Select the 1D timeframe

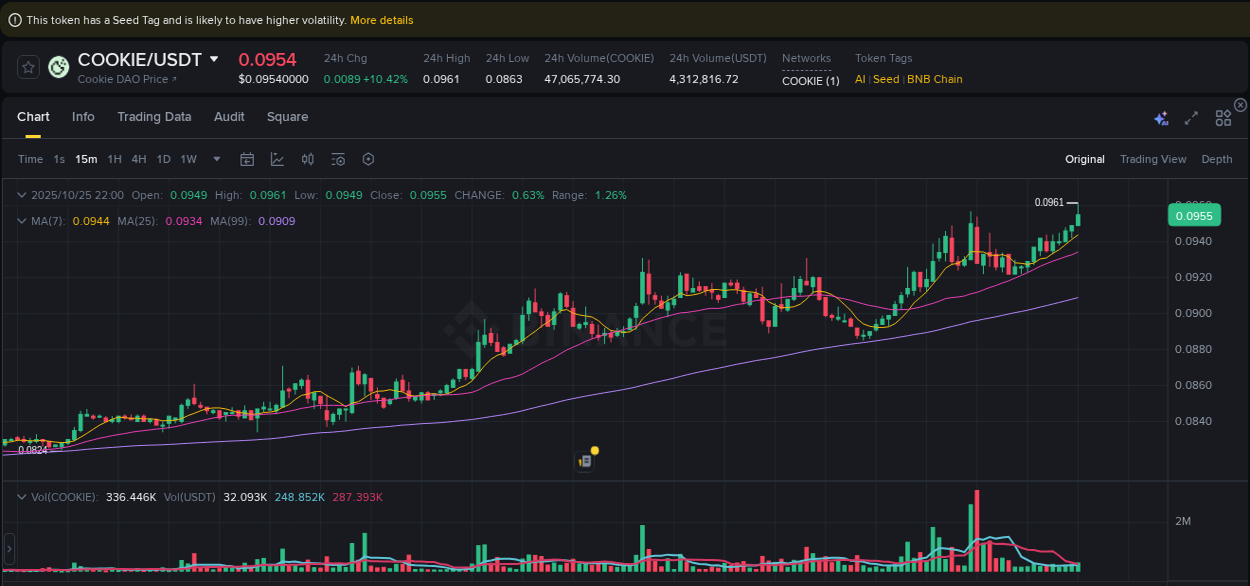[x=163, y=159]
